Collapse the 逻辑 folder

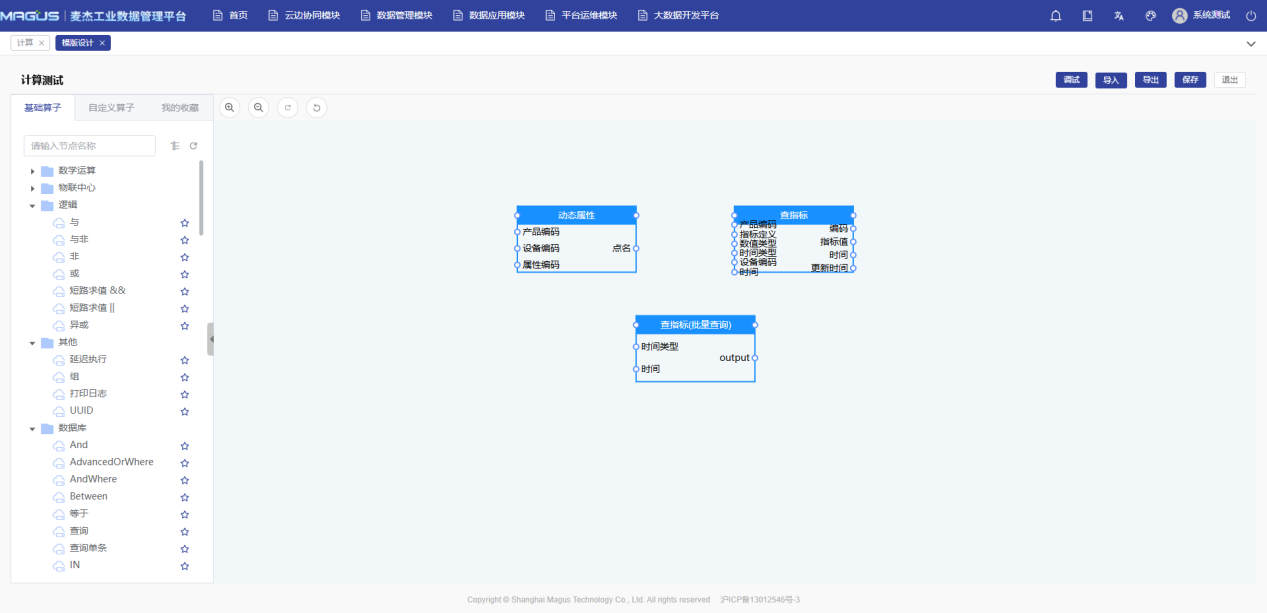point(33,205)
